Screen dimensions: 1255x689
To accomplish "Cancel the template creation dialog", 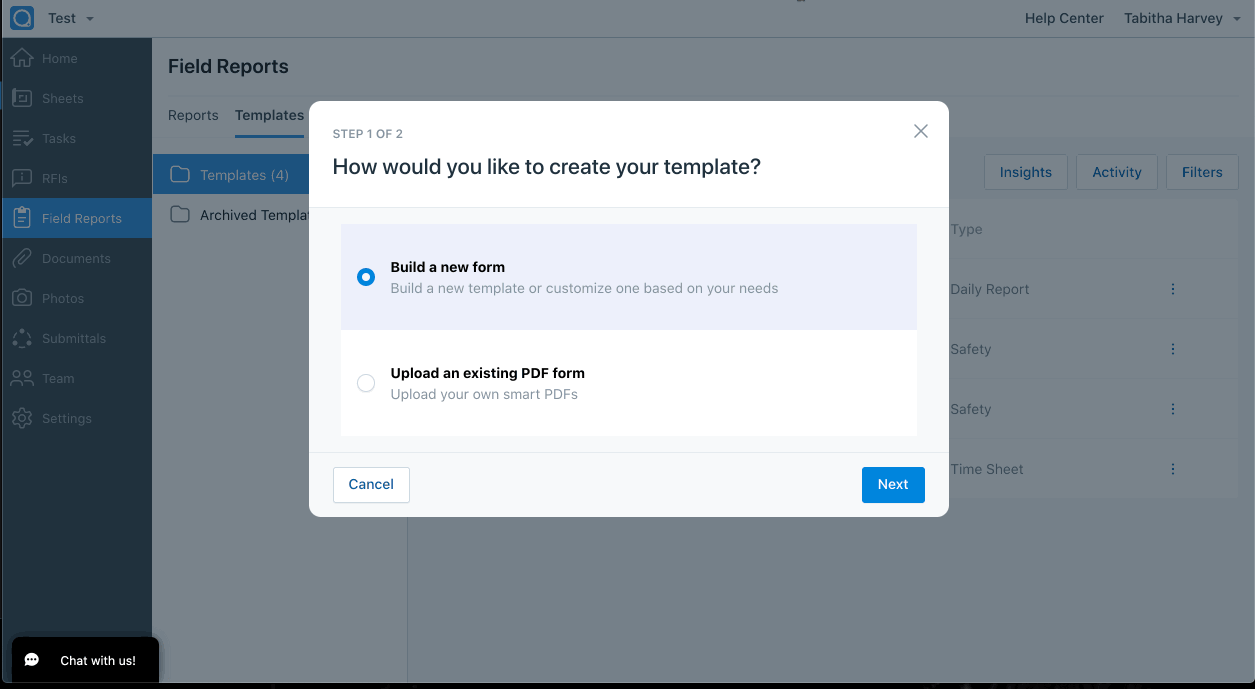I will coord(371,484).
